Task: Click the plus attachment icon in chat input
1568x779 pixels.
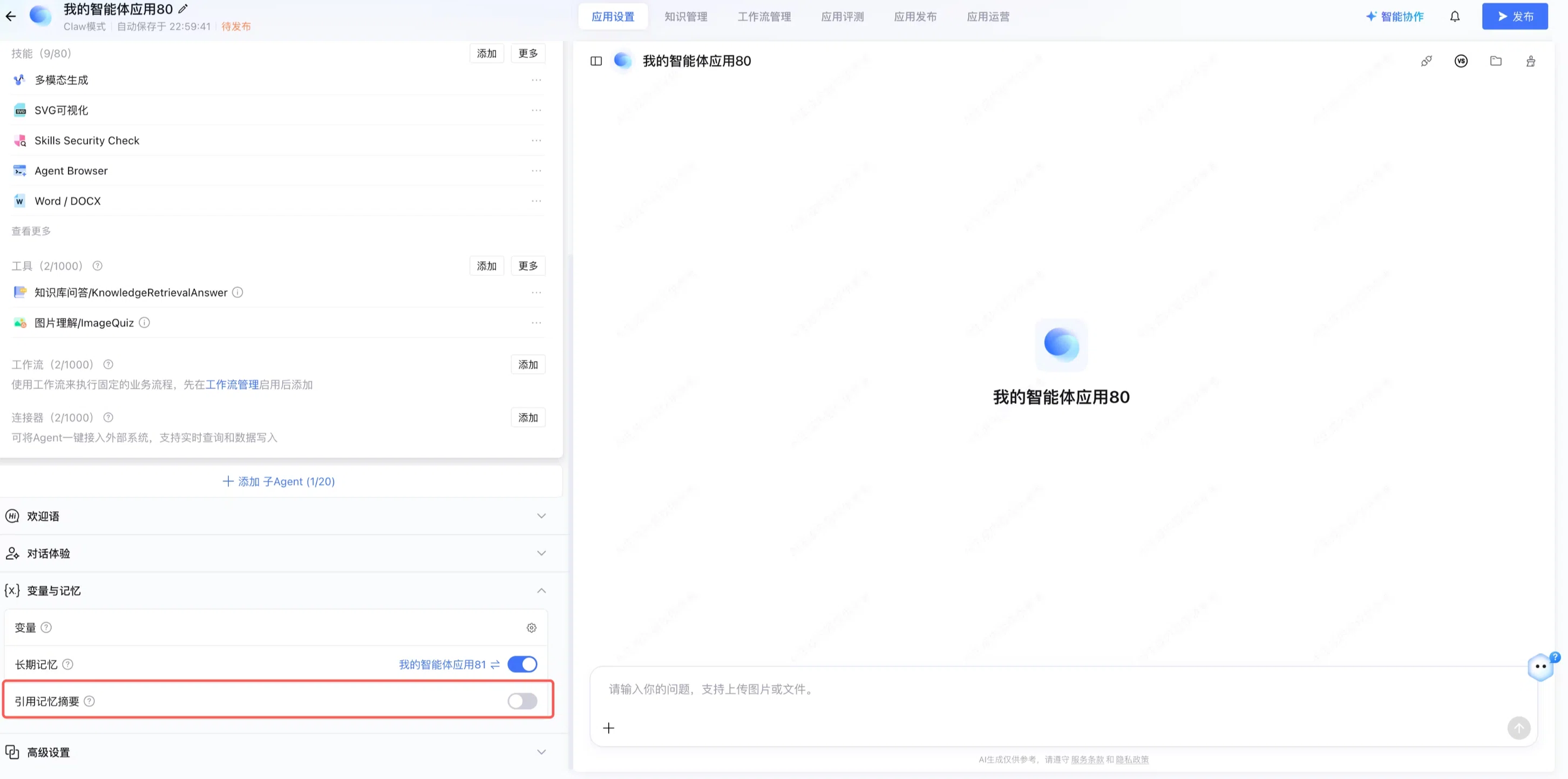Action: tap(609, 728)
